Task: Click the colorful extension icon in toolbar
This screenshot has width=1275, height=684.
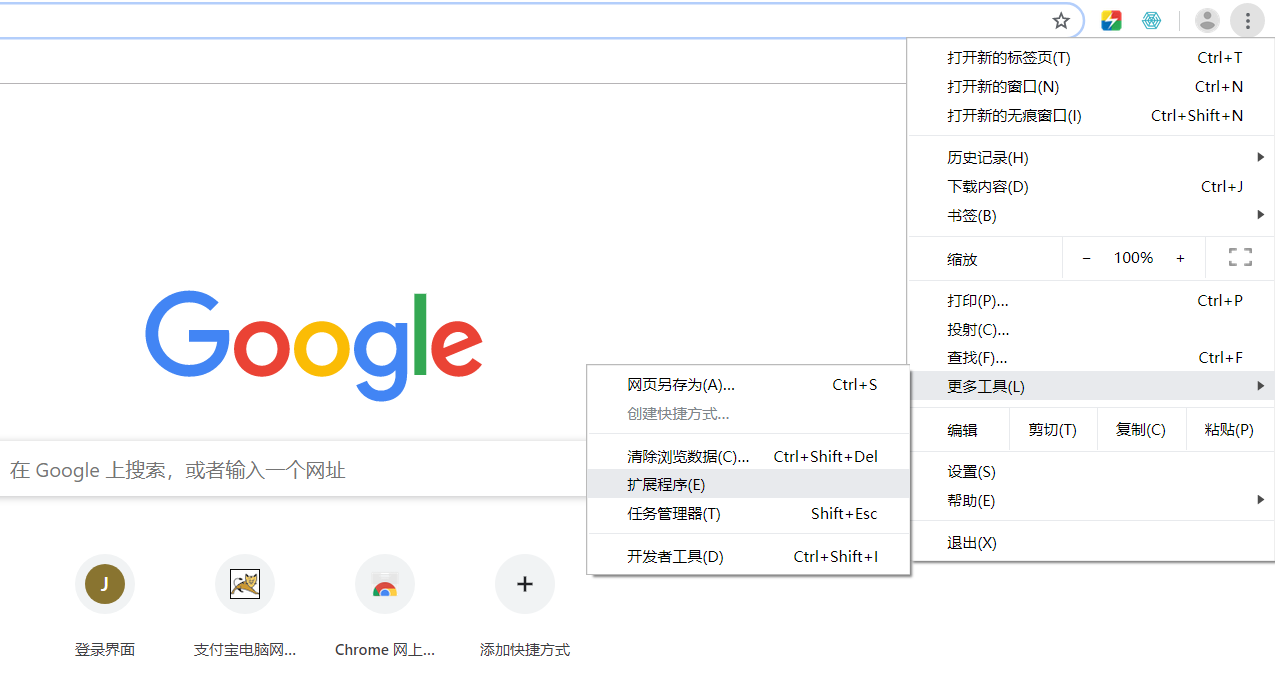Action: (1111, 20)
